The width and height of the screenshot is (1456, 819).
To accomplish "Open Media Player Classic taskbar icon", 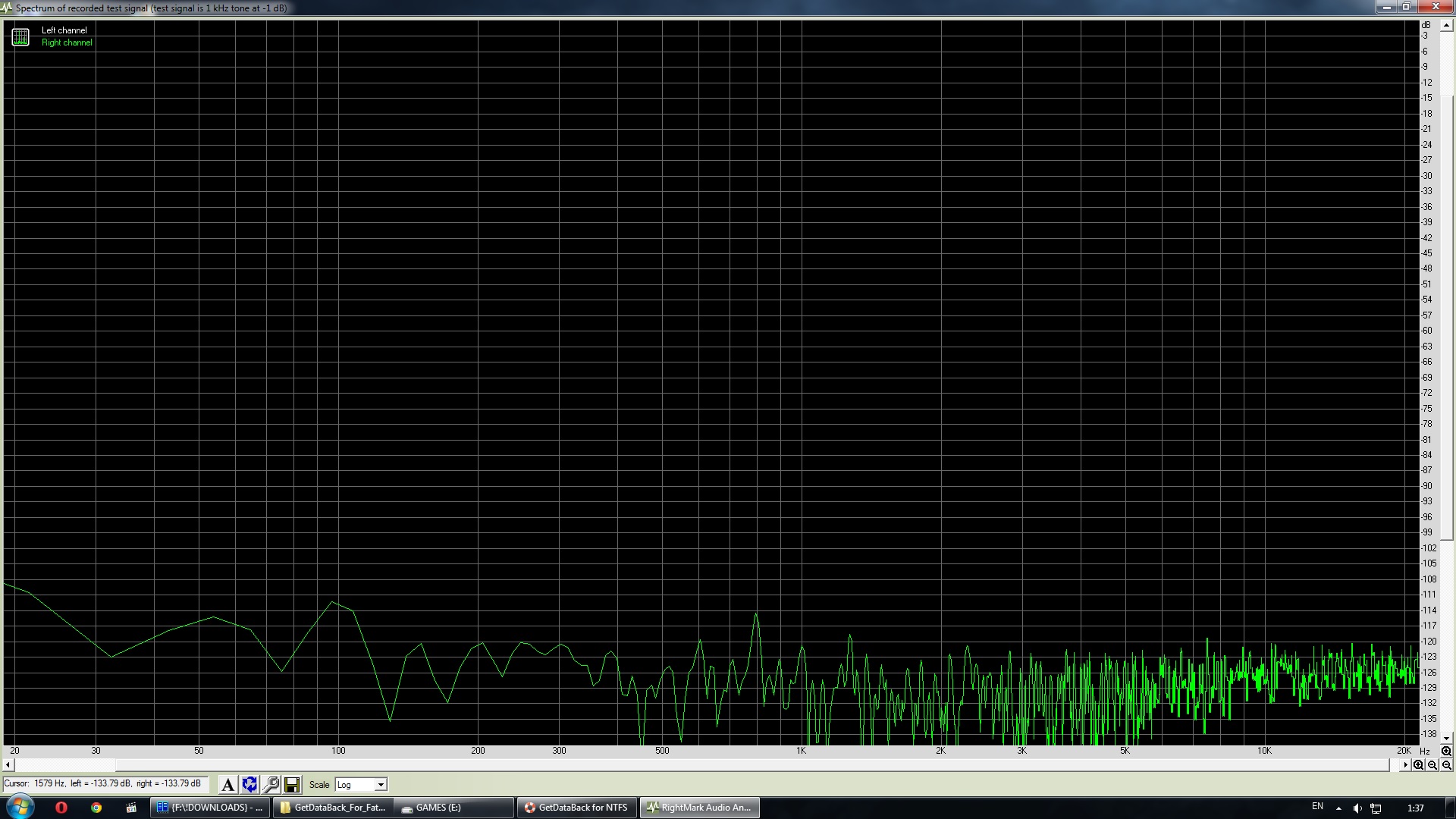I will click(x=131, y=808).
